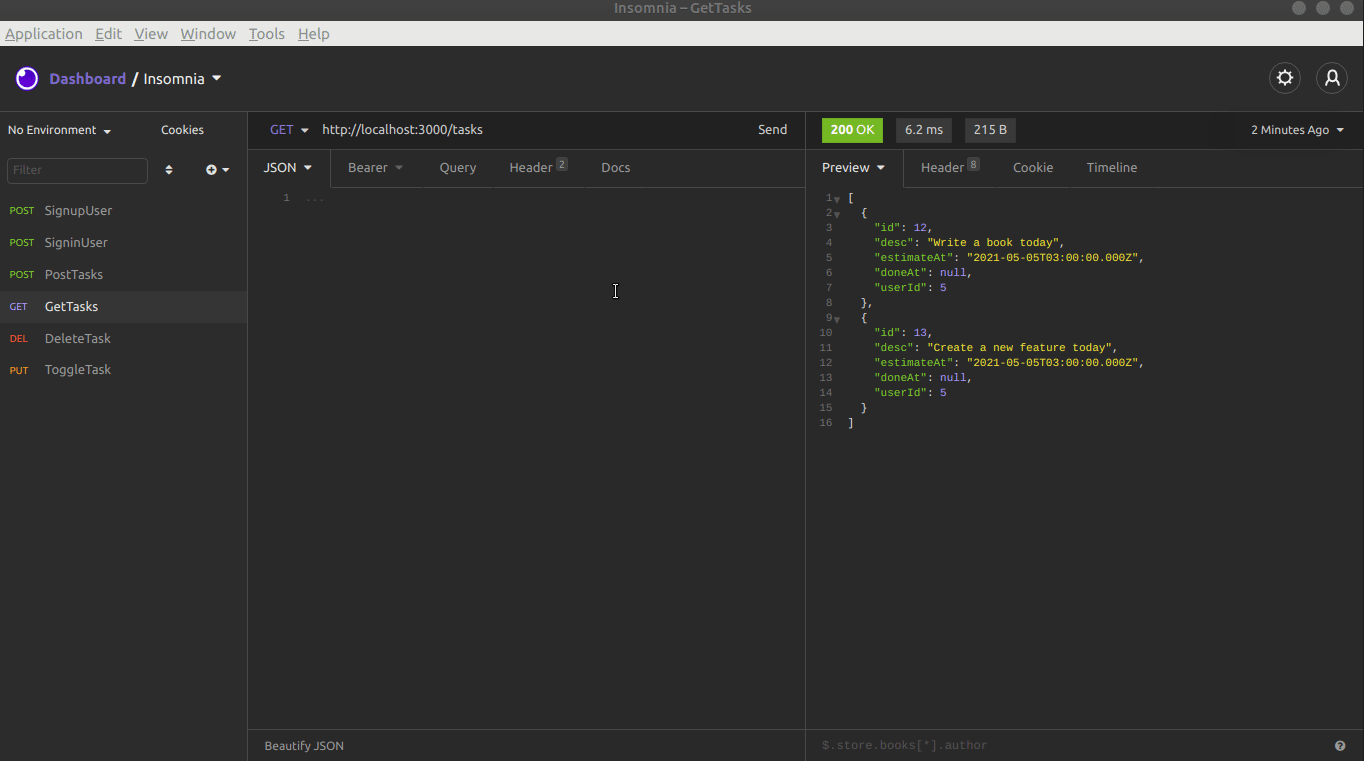Screen dimensions: 1364x761
Task: Open the 2 Minutes Ago history dropdown
Action: coord(1296,130)
